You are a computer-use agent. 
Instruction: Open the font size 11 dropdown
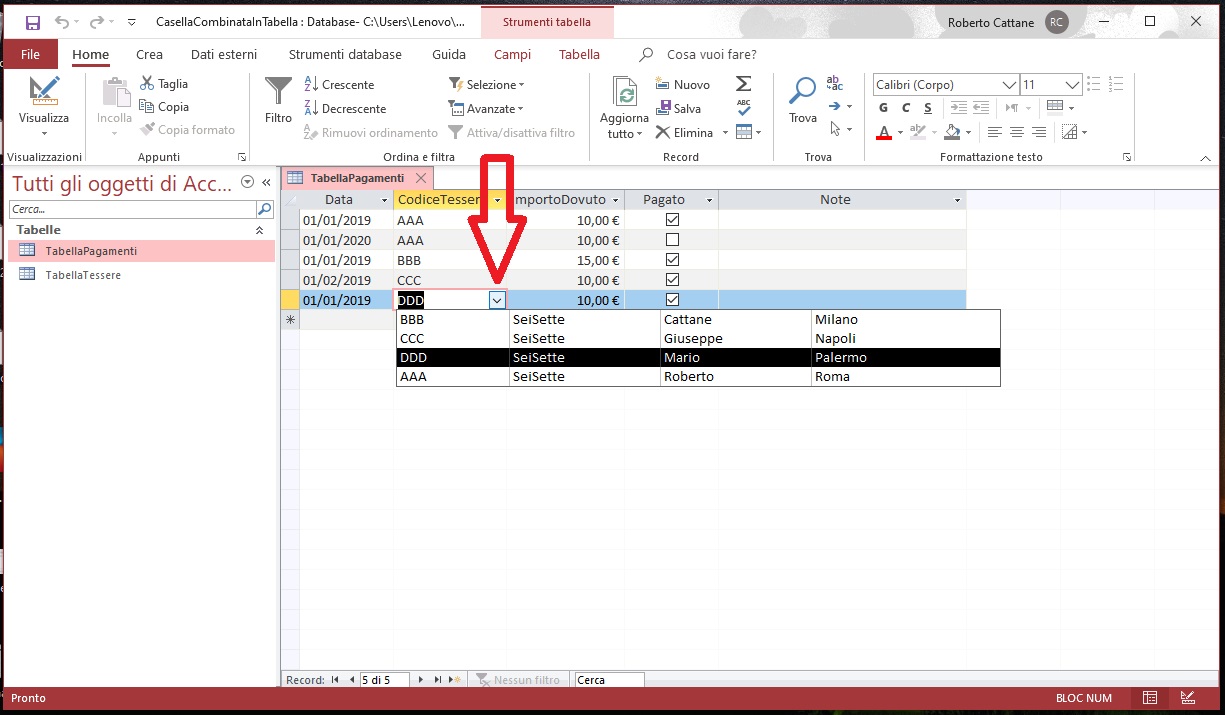pos(1073,85)
